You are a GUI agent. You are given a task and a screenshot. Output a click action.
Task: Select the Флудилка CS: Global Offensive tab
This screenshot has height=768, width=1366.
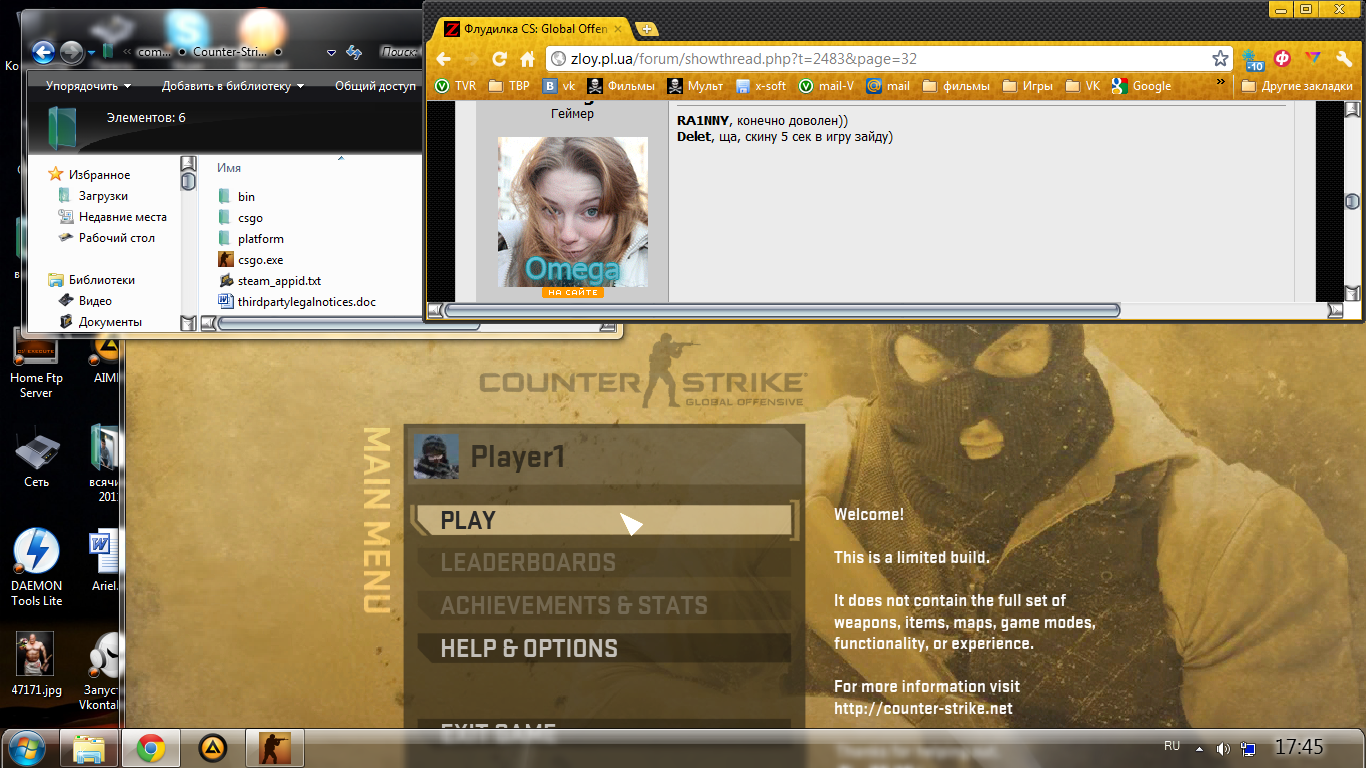click(535, 29)
